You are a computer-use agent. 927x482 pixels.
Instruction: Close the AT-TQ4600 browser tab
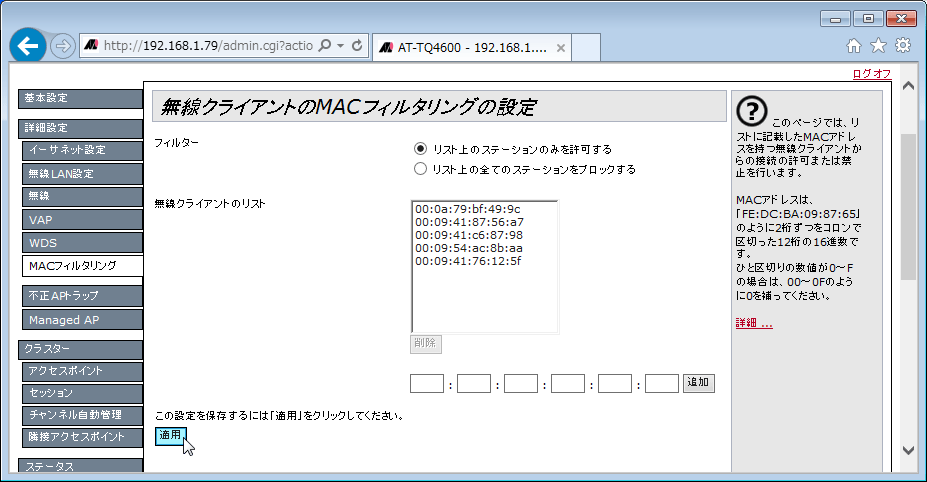pos(561,48)
